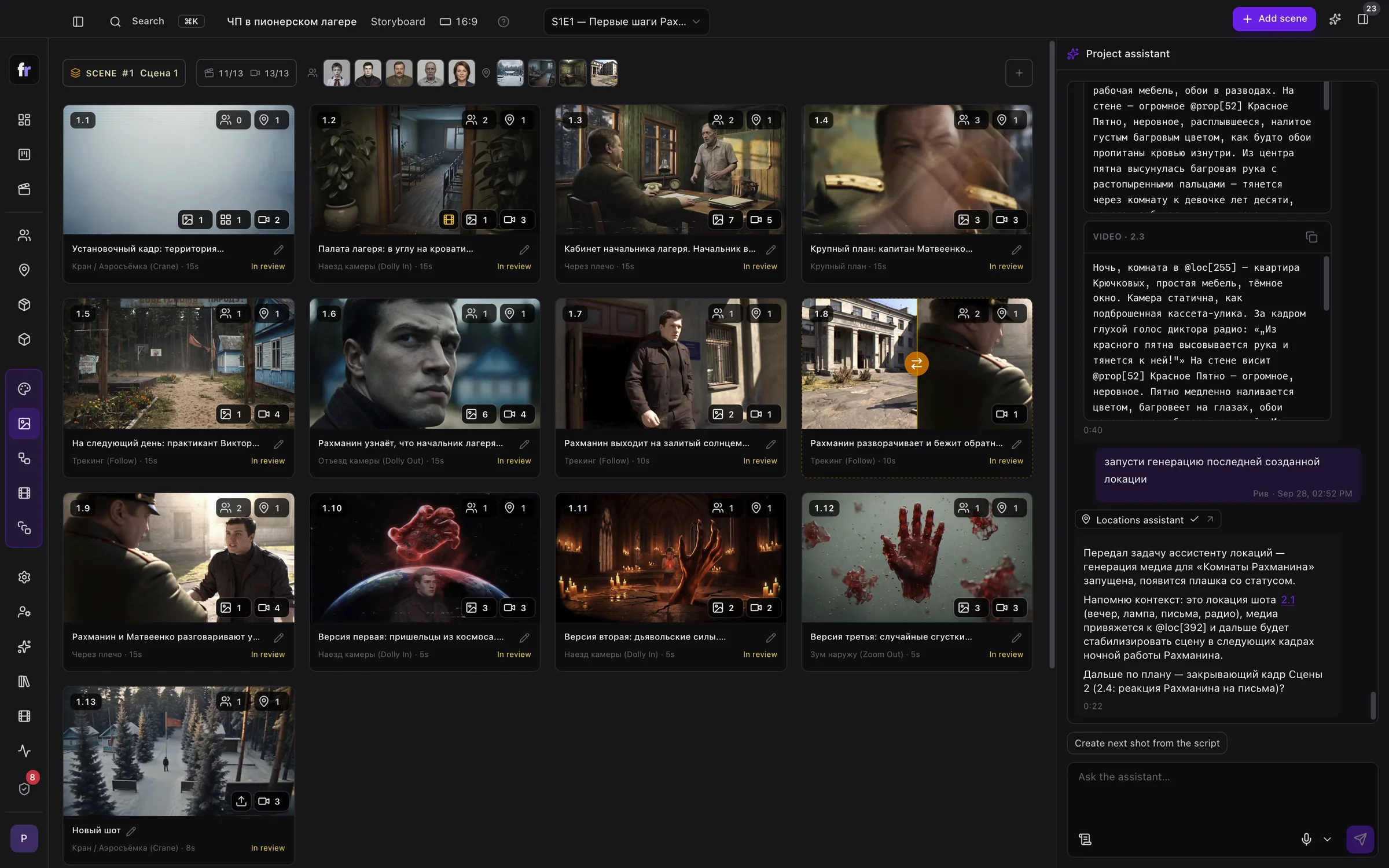This screenshot has height=868, width=1389.
Task: Click the storyboard vertical scrollbar
Action: [1052, 354]
